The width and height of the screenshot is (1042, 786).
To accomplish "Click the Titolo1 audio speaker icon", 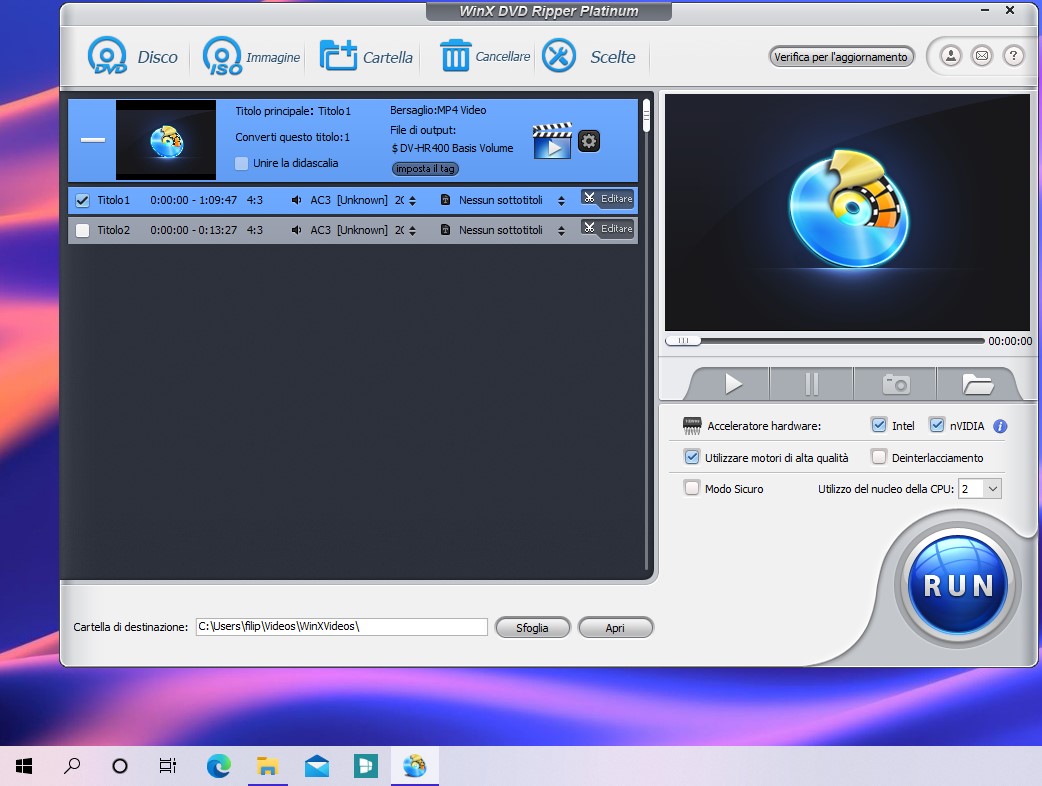I will pos(296,200).
